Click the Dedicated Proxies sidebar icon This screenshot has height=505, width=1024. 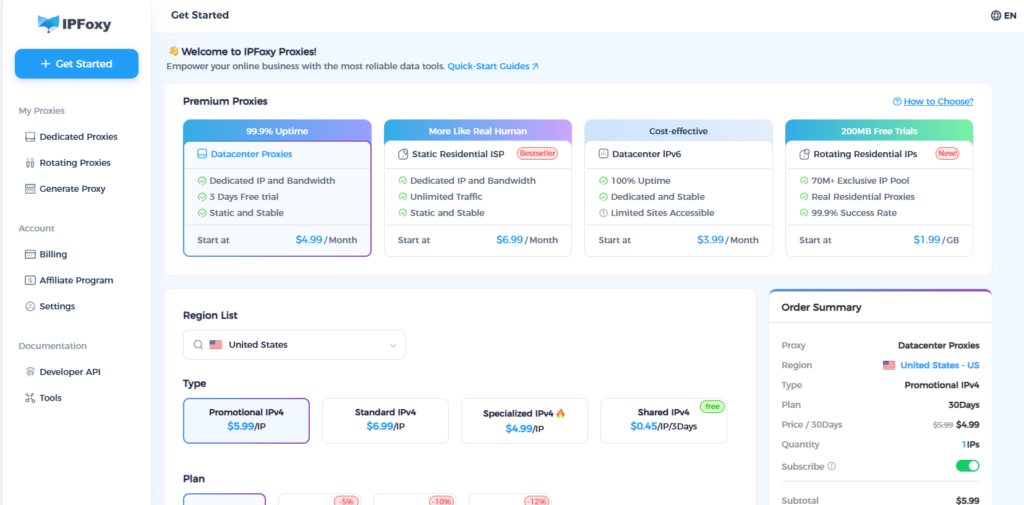coord(30,137)
